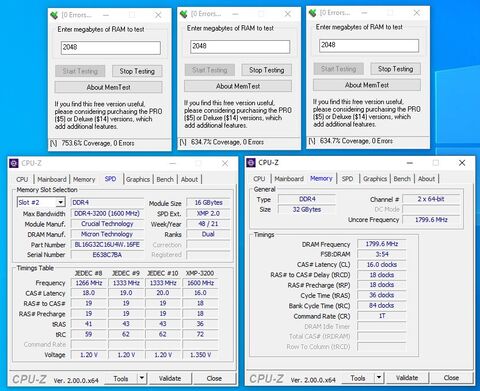This screenshot has height=391, width=480.
Task: Click the Command Rate value 1T
Action: (382, 316)
